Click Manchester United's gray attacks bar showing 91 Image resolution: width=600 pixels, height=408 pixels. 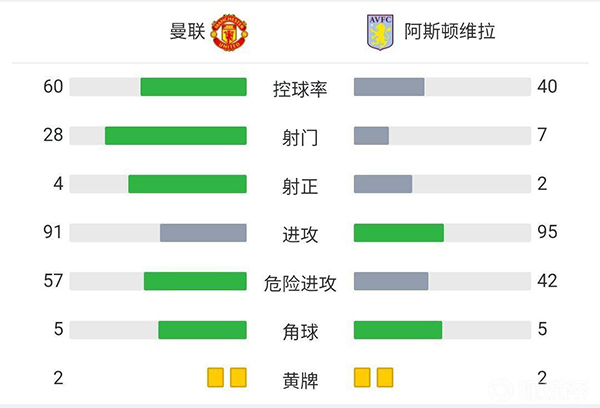[x=203, y=232]
